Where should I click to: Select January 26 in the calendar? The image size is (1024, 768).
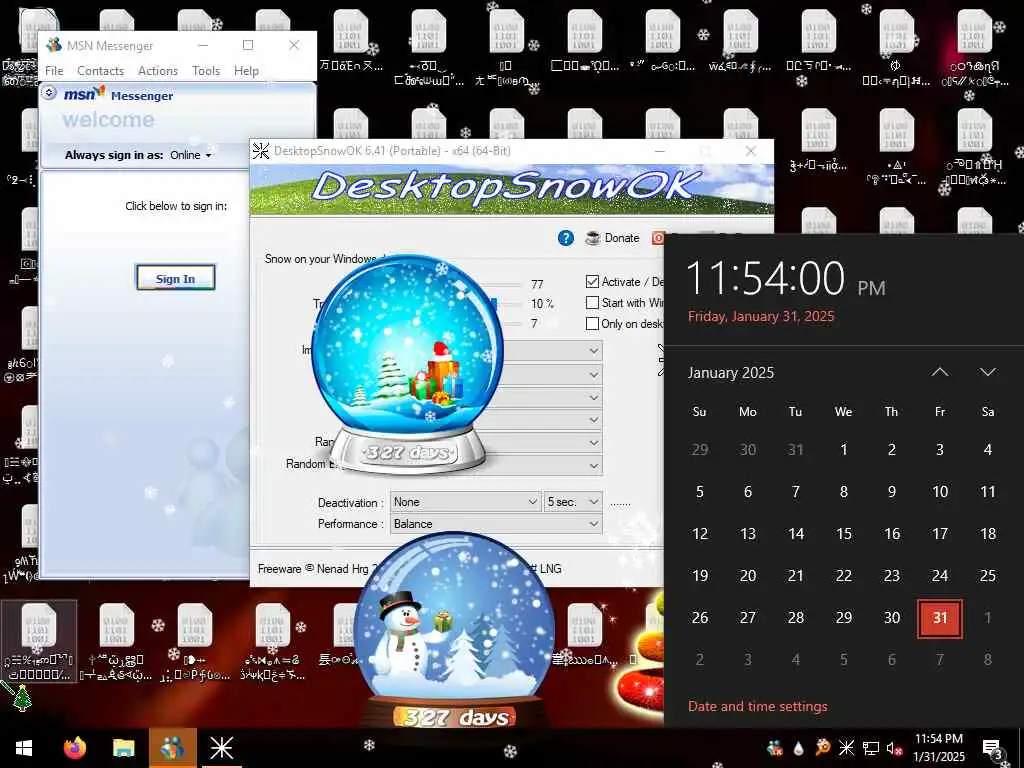point(699,618)
